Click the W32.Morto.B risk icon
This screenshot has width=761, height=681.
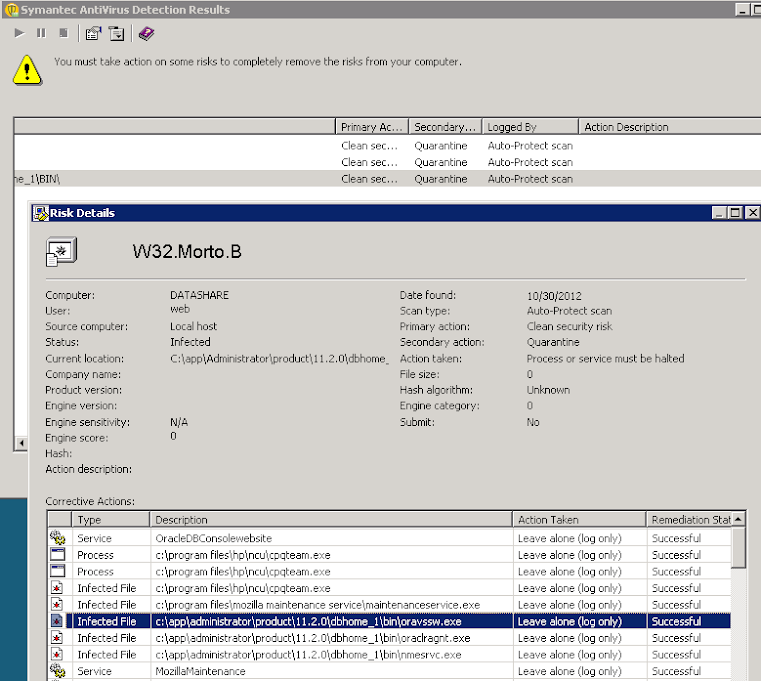(58, 253)
